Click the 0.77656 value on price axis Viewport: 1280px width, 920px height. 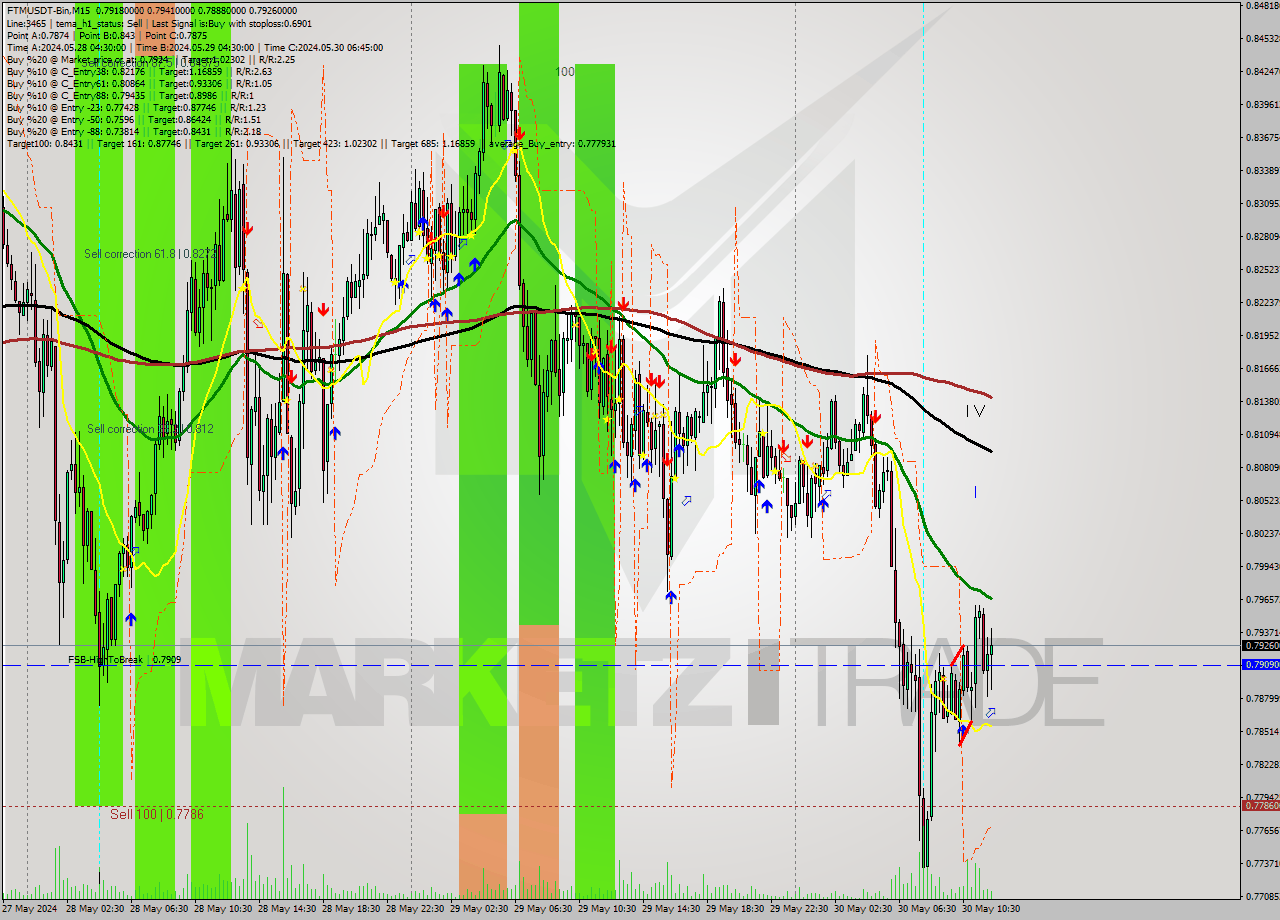point(1262,830)
